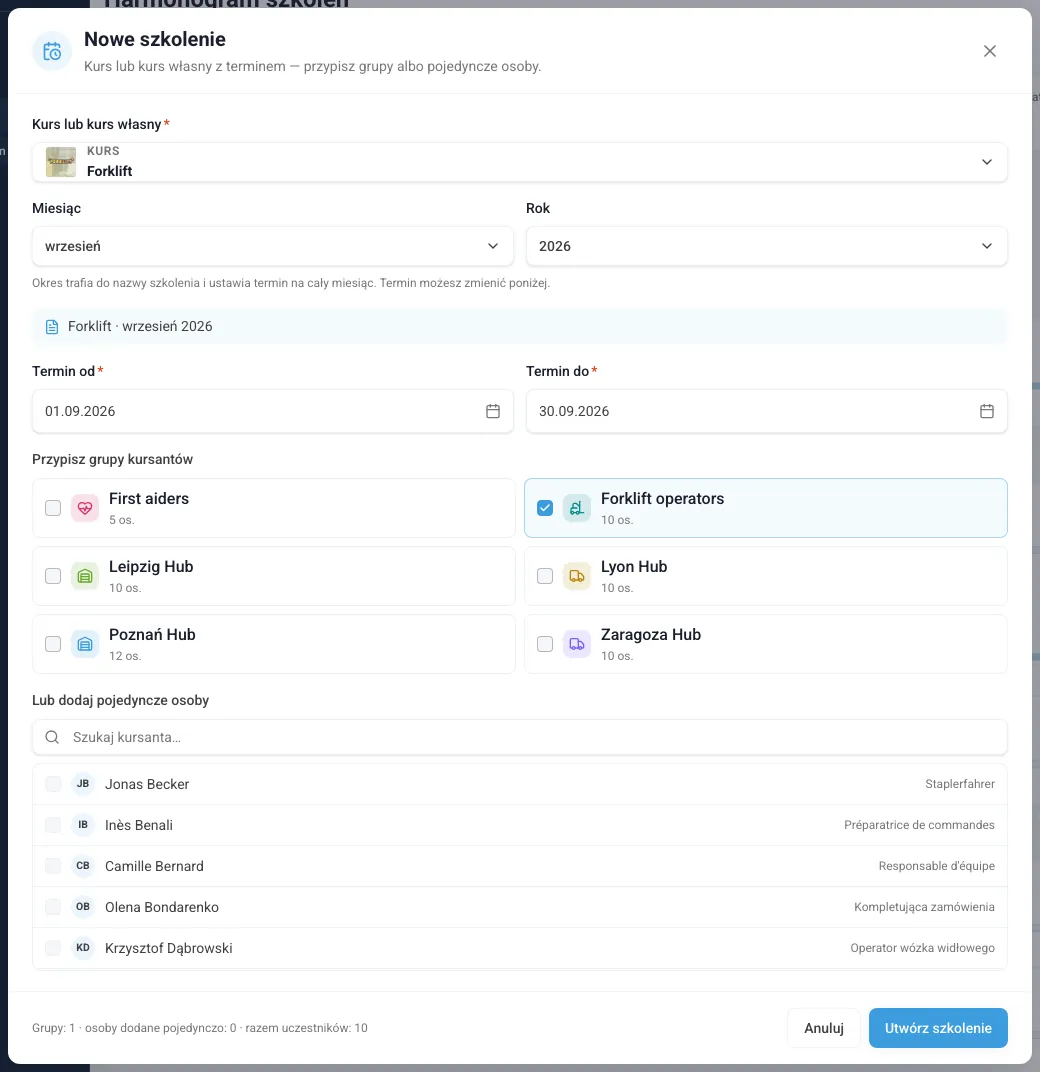Click the Leipzig Hub warehouse icon
1040x1072 pixels.
point(85,576)
